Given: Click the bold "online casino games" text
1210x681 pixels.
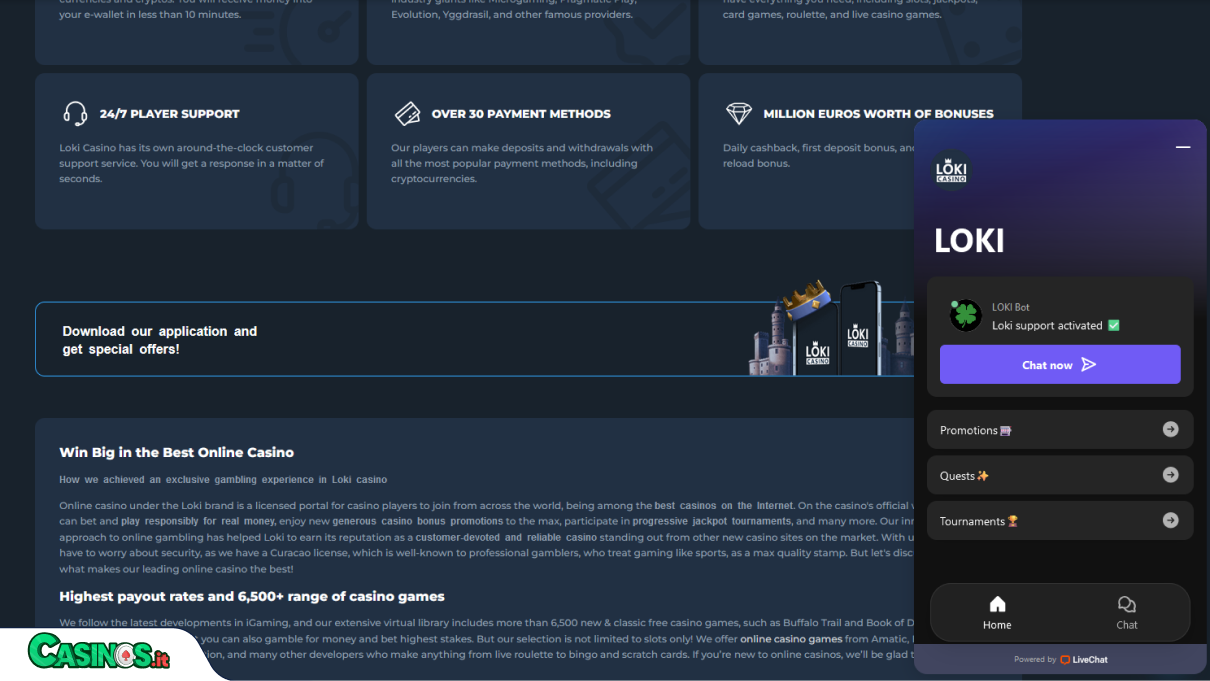Looking at the screenshot, I should 791,639.
